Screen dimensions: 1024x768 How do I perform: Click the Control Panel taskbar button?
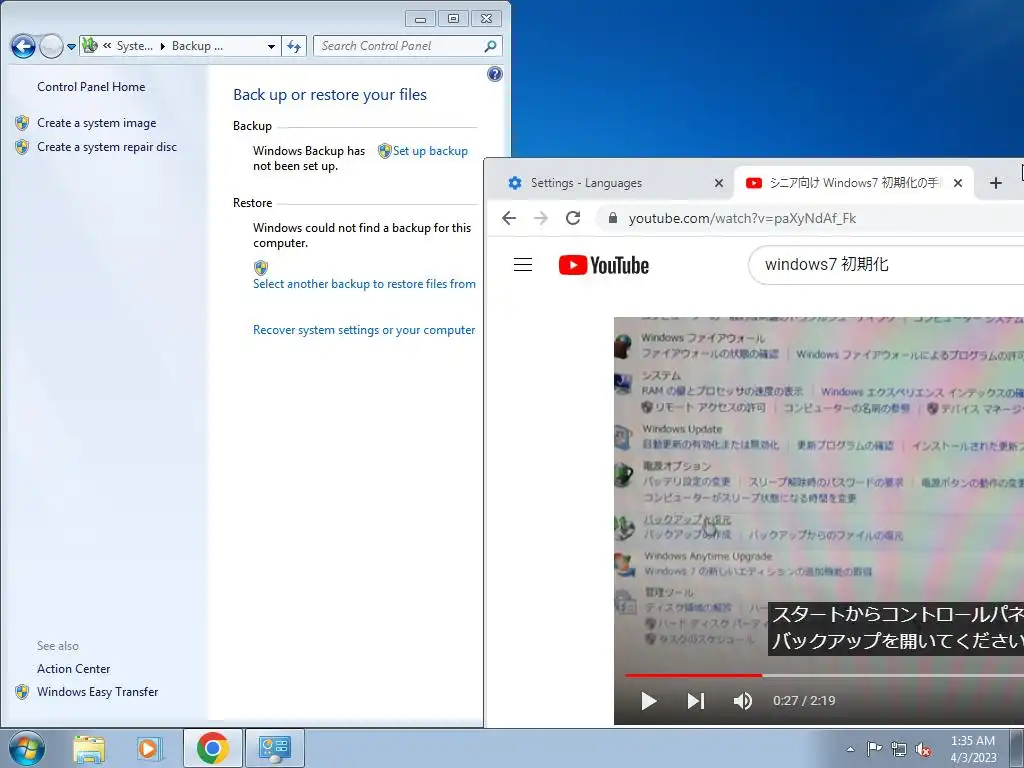point(274,748)
